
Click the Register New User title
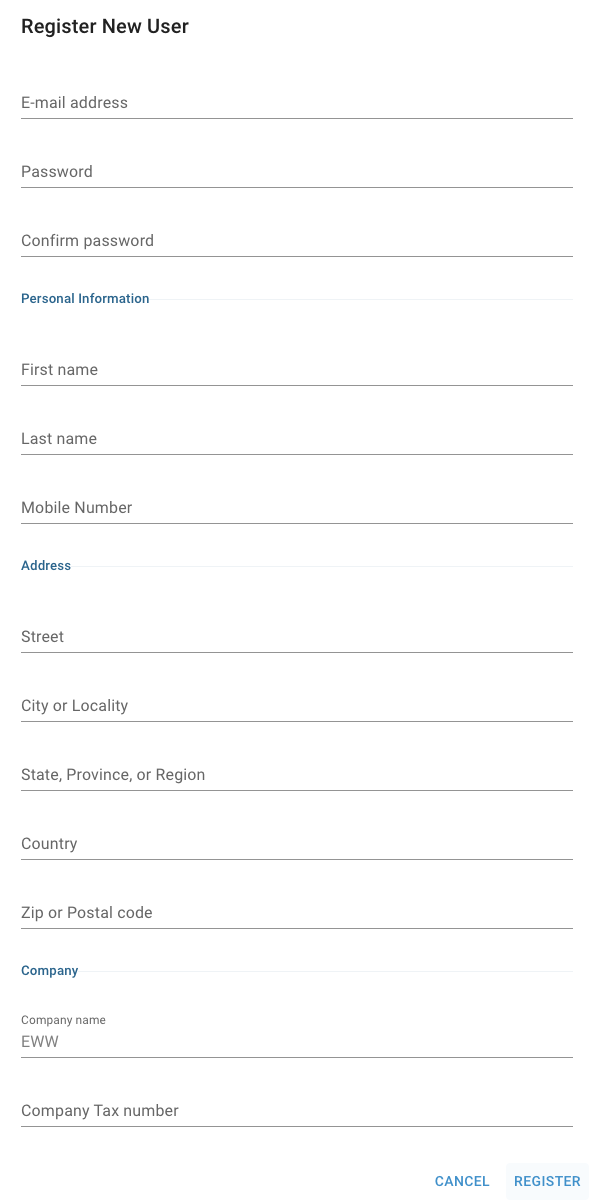click(x=105, y=27)
